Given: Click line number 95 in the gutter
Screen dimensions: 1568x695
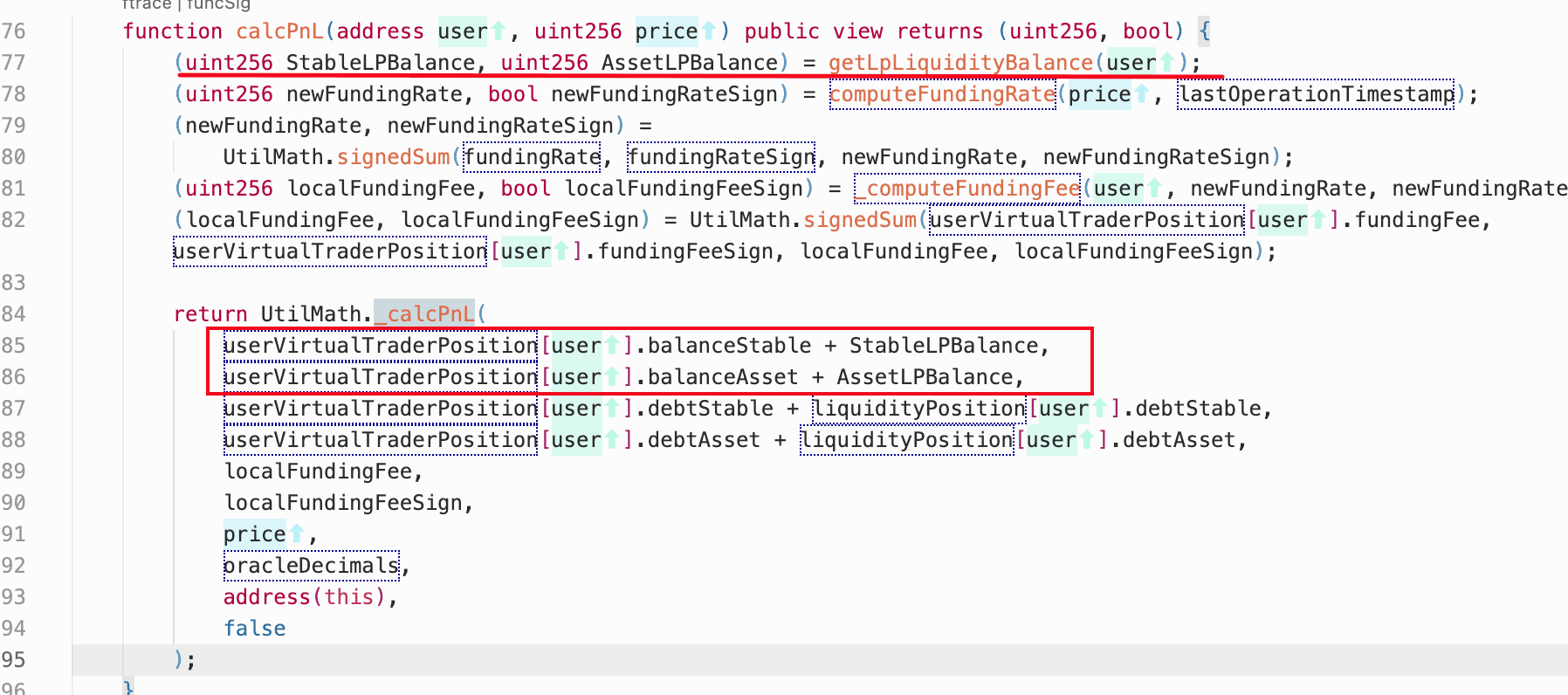Looking at the screenshot, I should pos(14,660).
